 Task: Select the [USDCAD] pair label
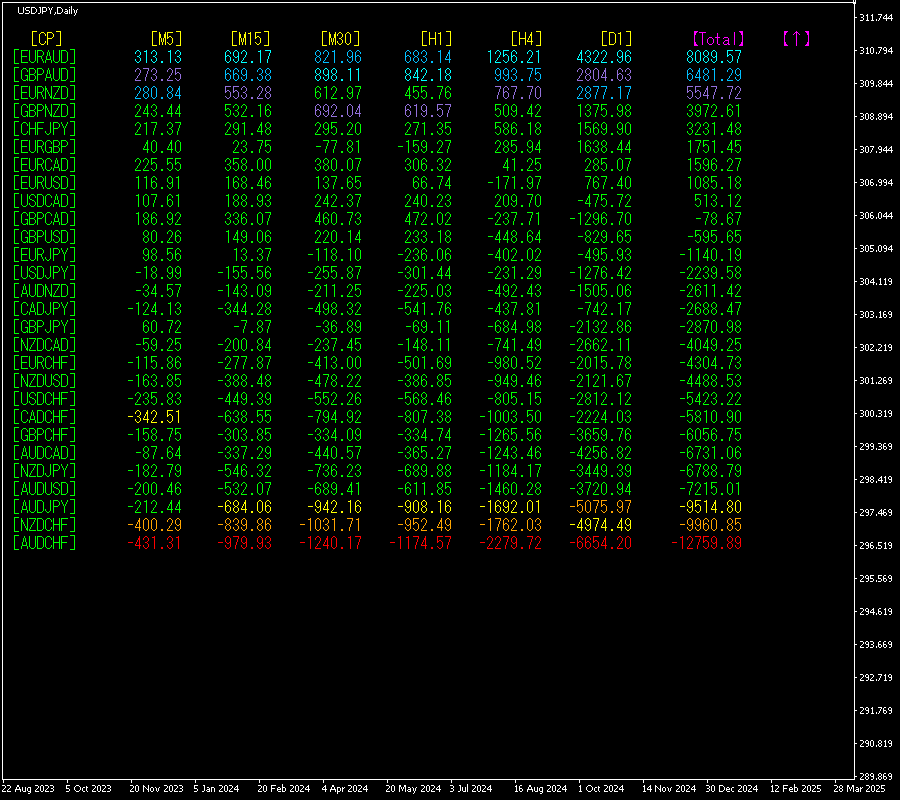[44, 201]
